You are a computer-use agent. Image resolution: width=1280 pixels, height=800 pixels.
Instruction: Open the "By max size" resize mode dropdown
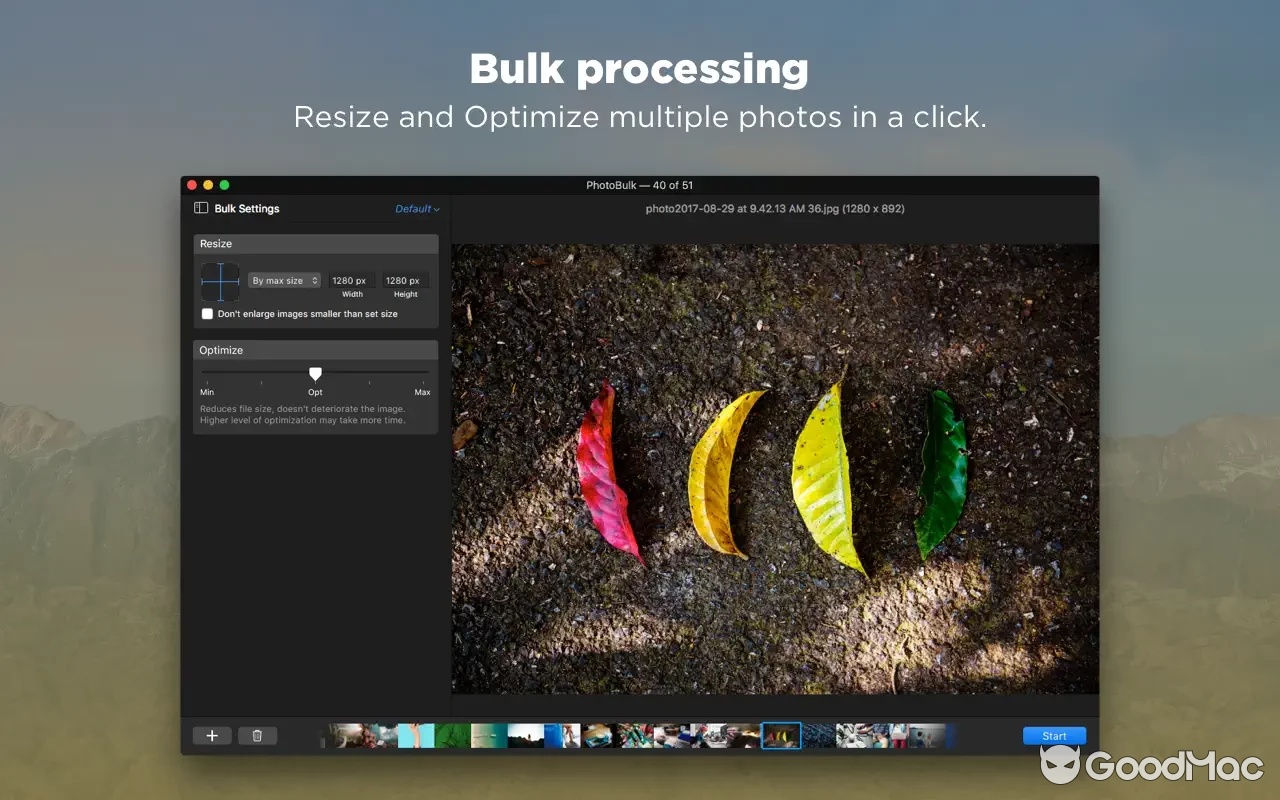284,280
